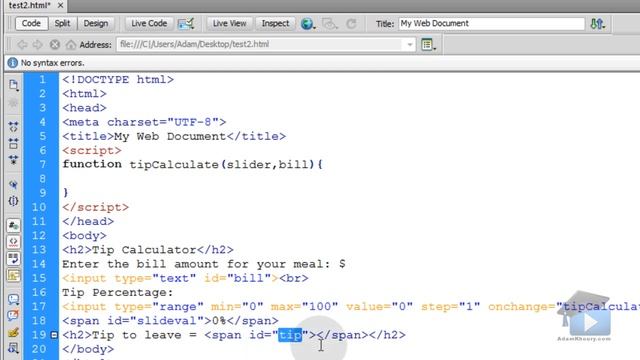Click the '<meta charset="UTF-8">' line
The width and height of the screenshot is (640, 360).
click(x=144, y=122)
